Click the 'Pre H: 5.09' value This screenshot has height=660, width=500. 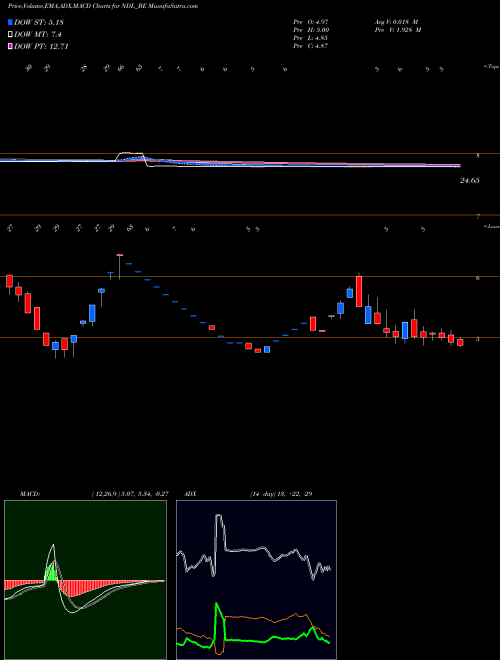[311, 30]
